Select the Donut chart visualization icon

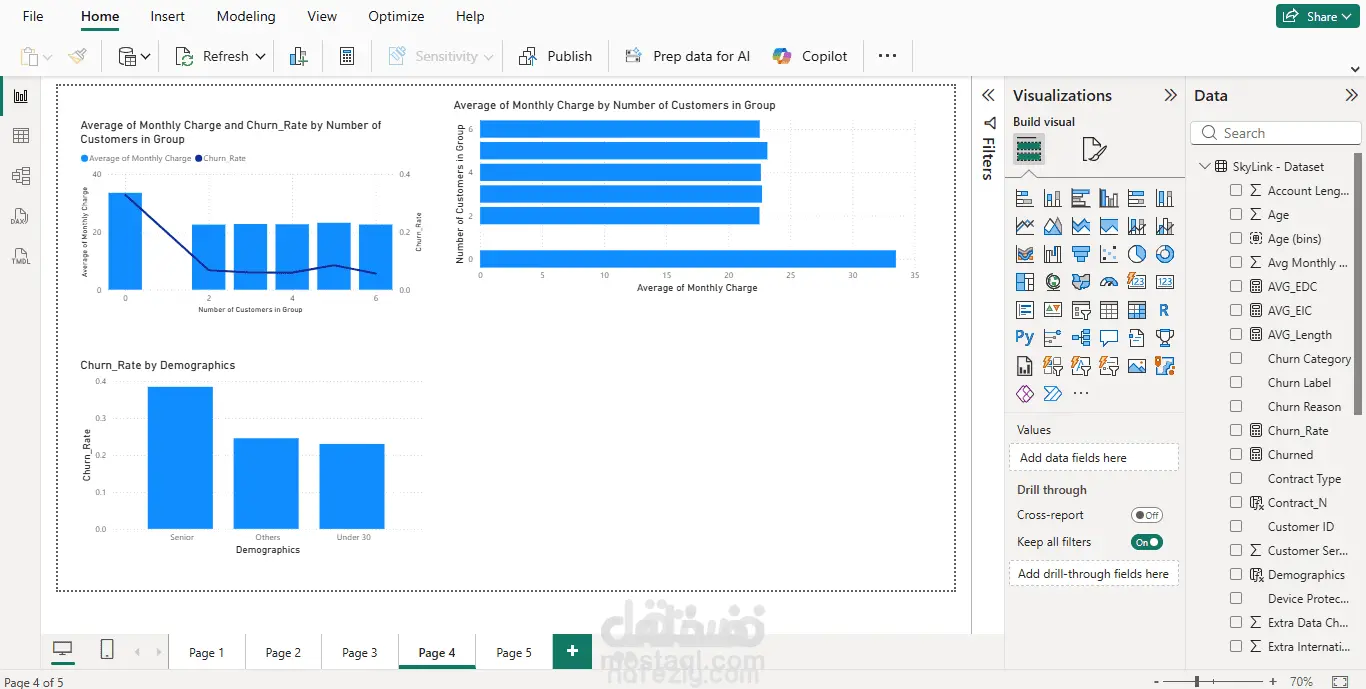[1164, 254]
